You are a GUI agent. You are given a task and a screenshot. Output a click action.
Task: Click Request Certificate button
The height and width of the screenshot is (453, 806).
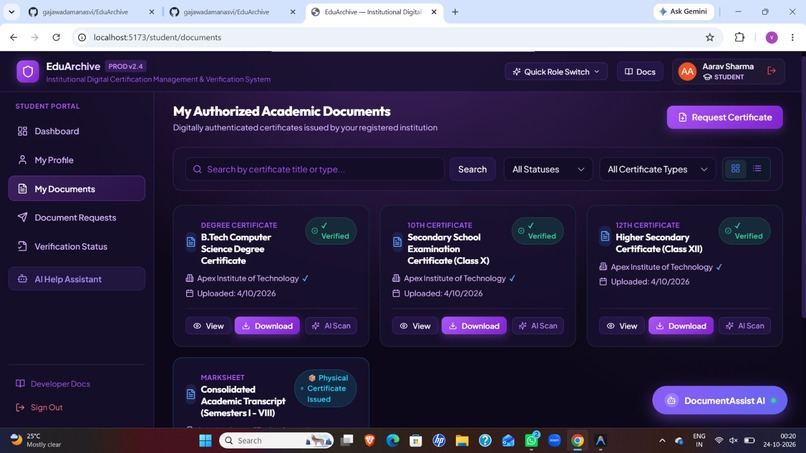[725, 117]
